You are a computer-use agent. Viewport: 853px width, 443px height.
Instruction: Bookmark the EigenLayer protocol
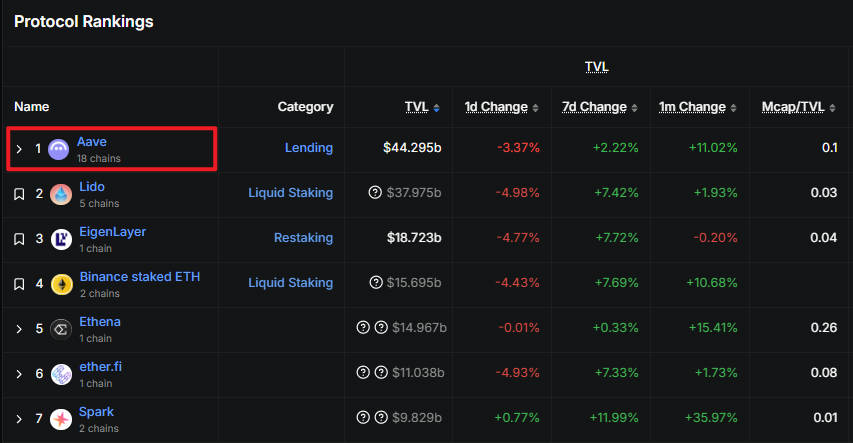(18, 239)
